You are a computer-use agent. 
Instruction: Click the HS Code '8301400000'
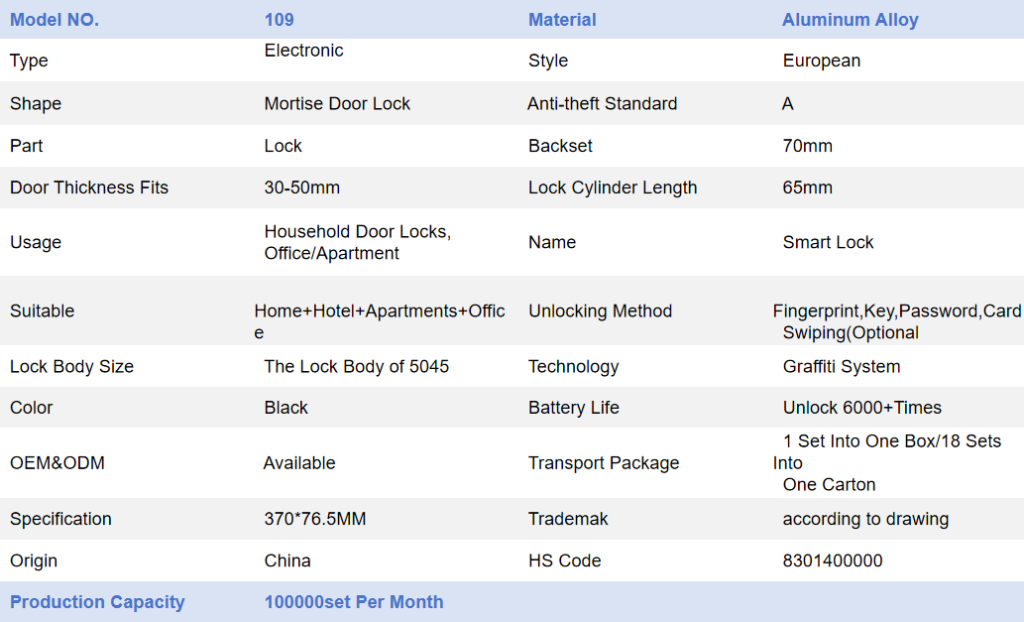click(x=832, y=561)
